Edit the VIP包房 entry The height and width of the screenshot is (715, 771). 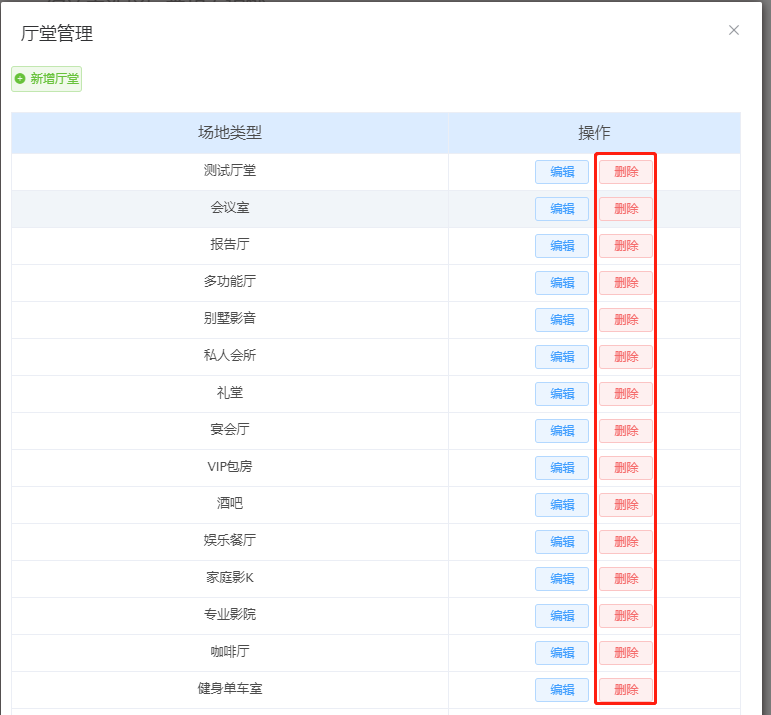[x=562, y=468]
